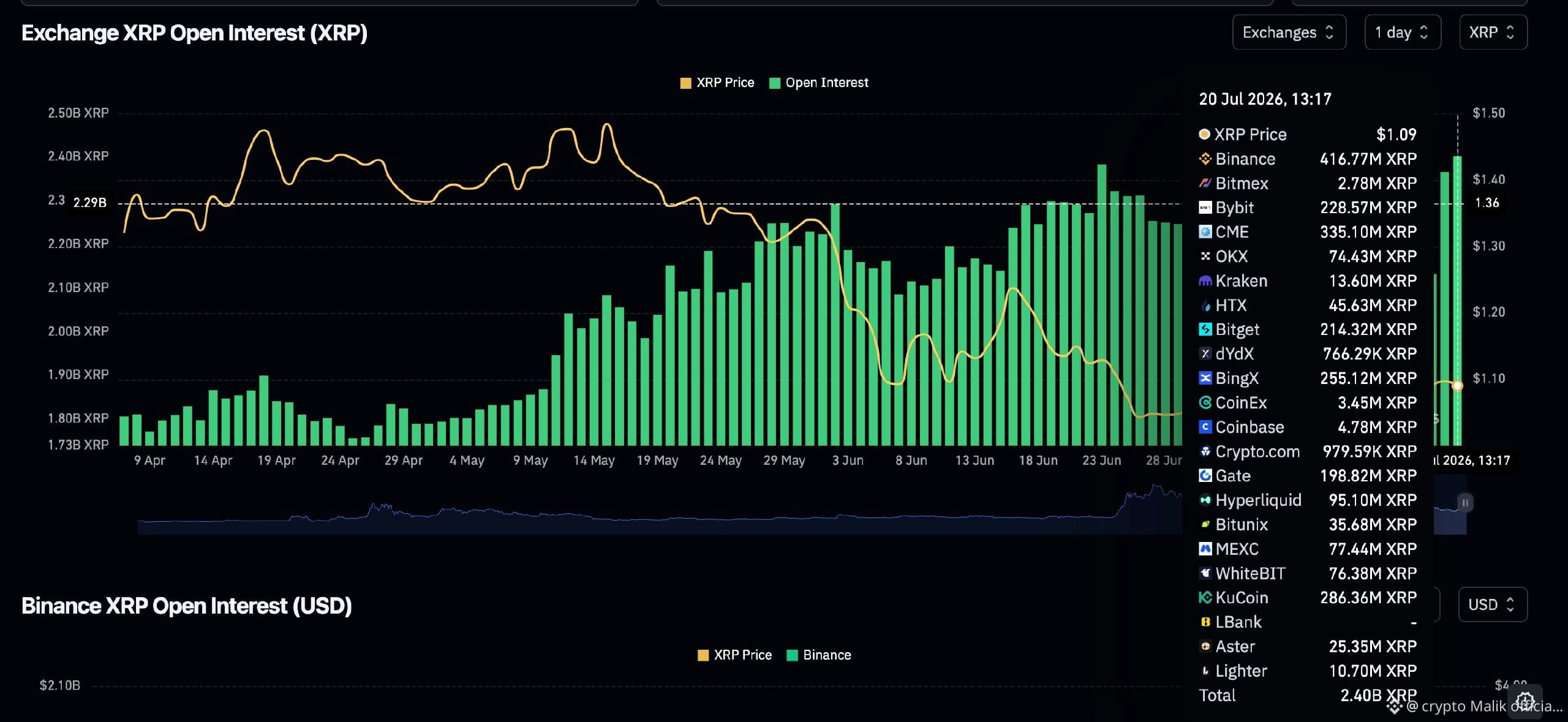Click the Gate value "198.82M XRP"
Viewport: 1568px width, 722px height.
(1368, 476)
